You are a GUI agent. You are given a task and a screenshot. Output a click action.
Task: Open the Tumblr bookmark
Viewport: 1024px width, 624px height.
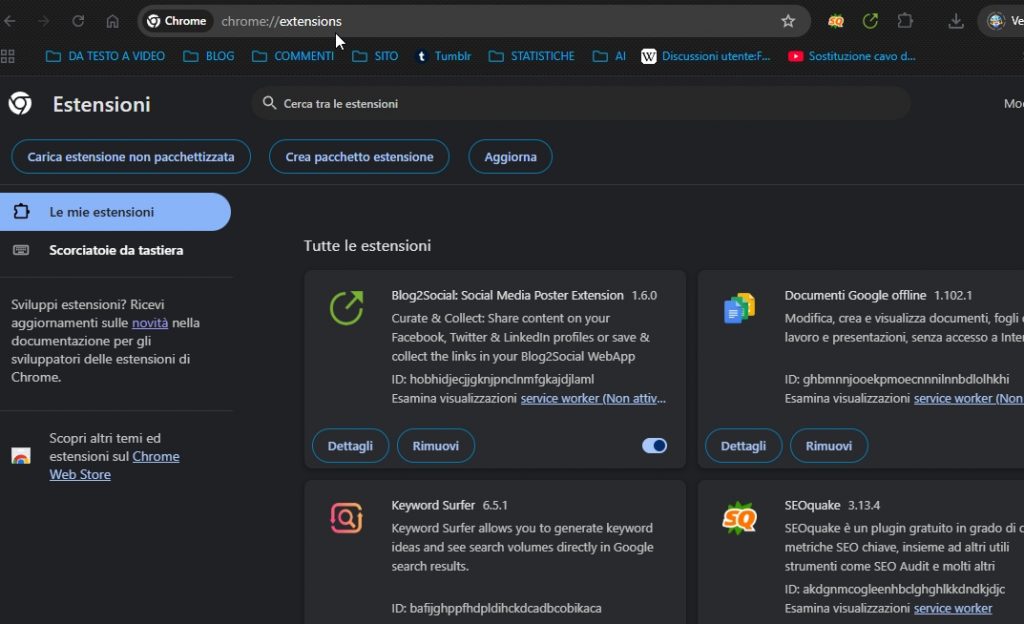click(x=443, y=56)
